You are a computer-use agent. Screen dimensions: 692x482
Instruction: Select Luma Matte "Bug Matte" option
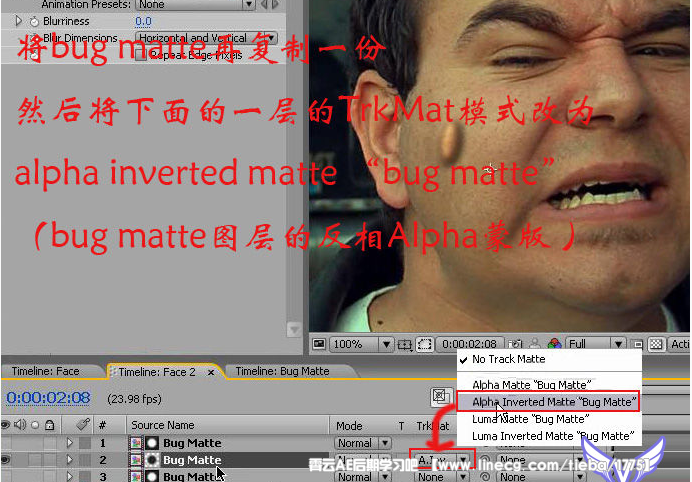coord(530,419)
